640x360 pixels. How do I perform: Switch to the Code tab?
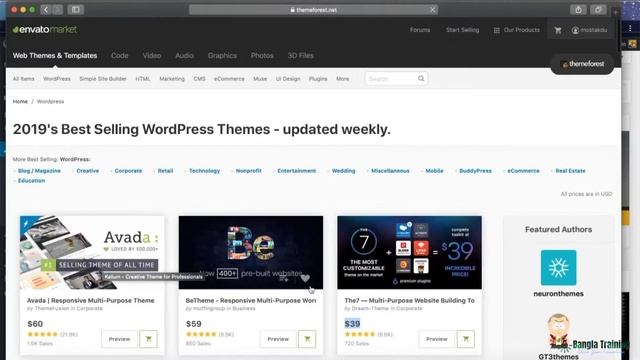tap(120, 56)
